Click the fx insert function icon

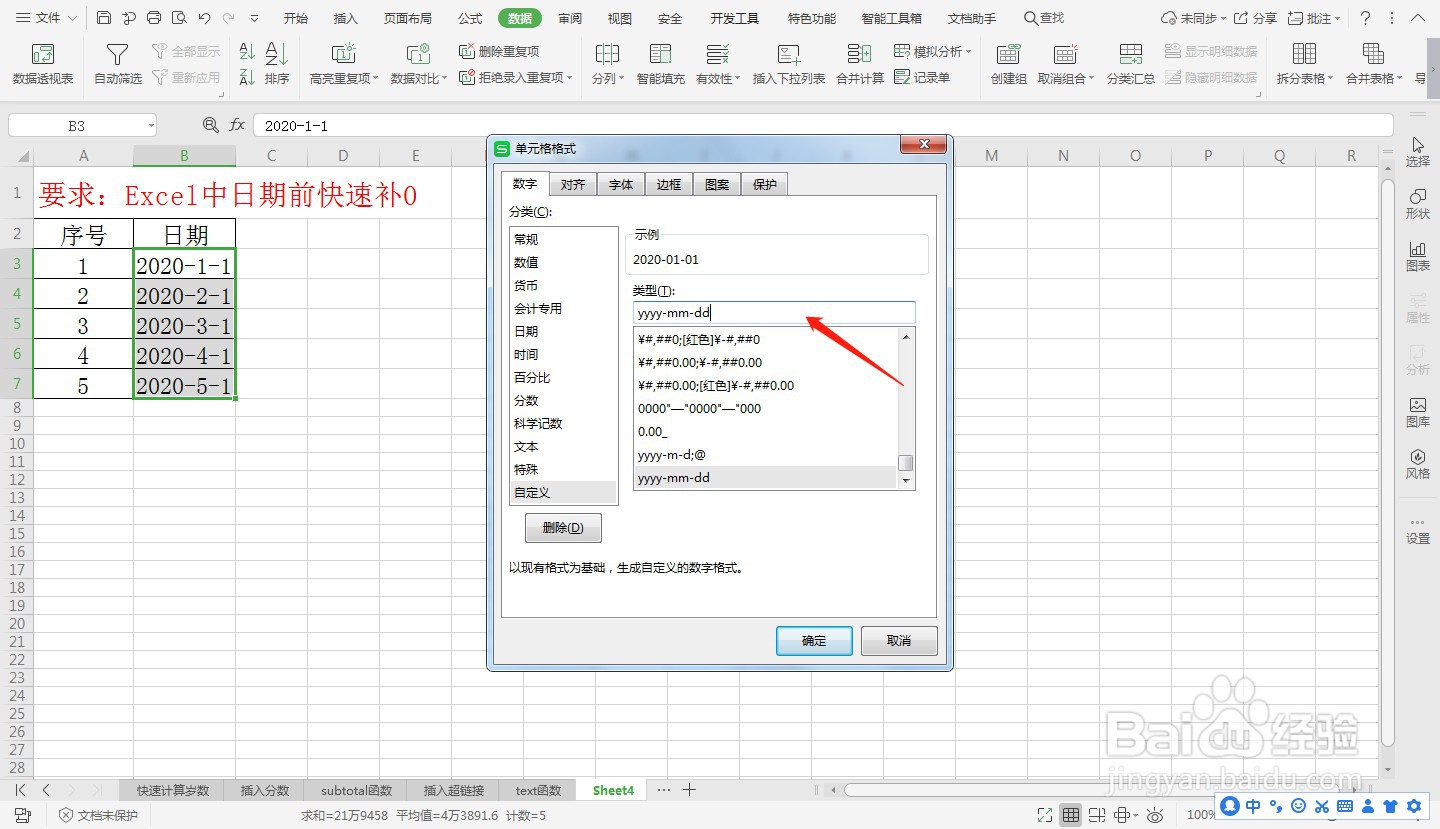click(237, 125)
